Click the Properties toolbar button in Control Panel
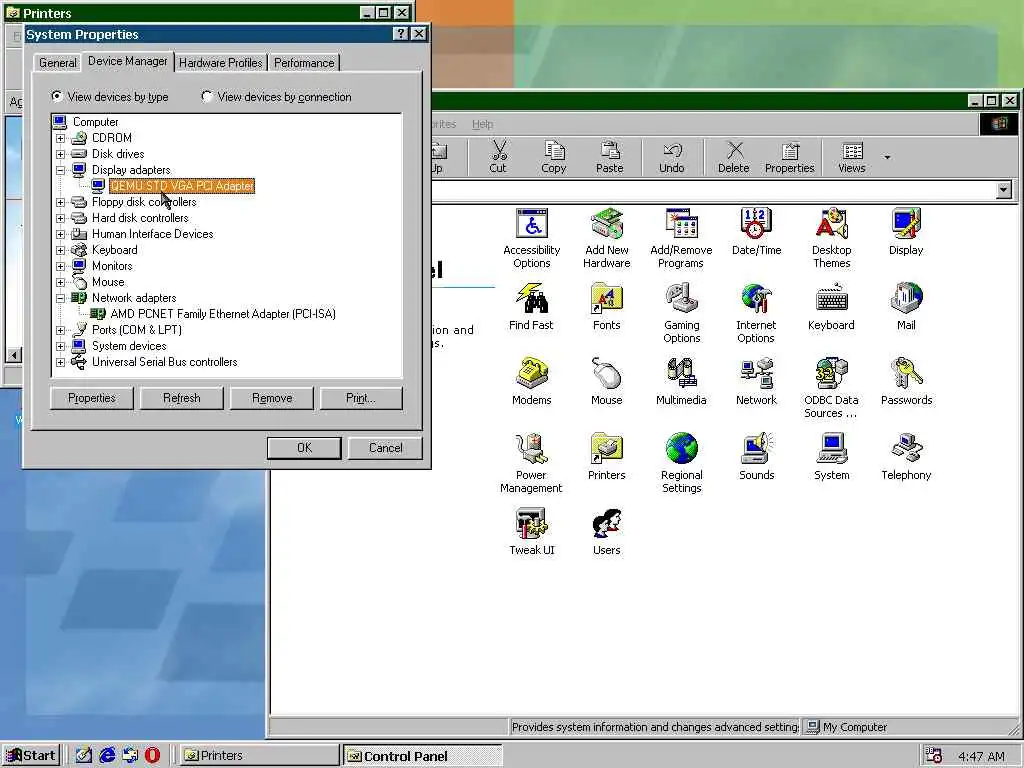 790,157
